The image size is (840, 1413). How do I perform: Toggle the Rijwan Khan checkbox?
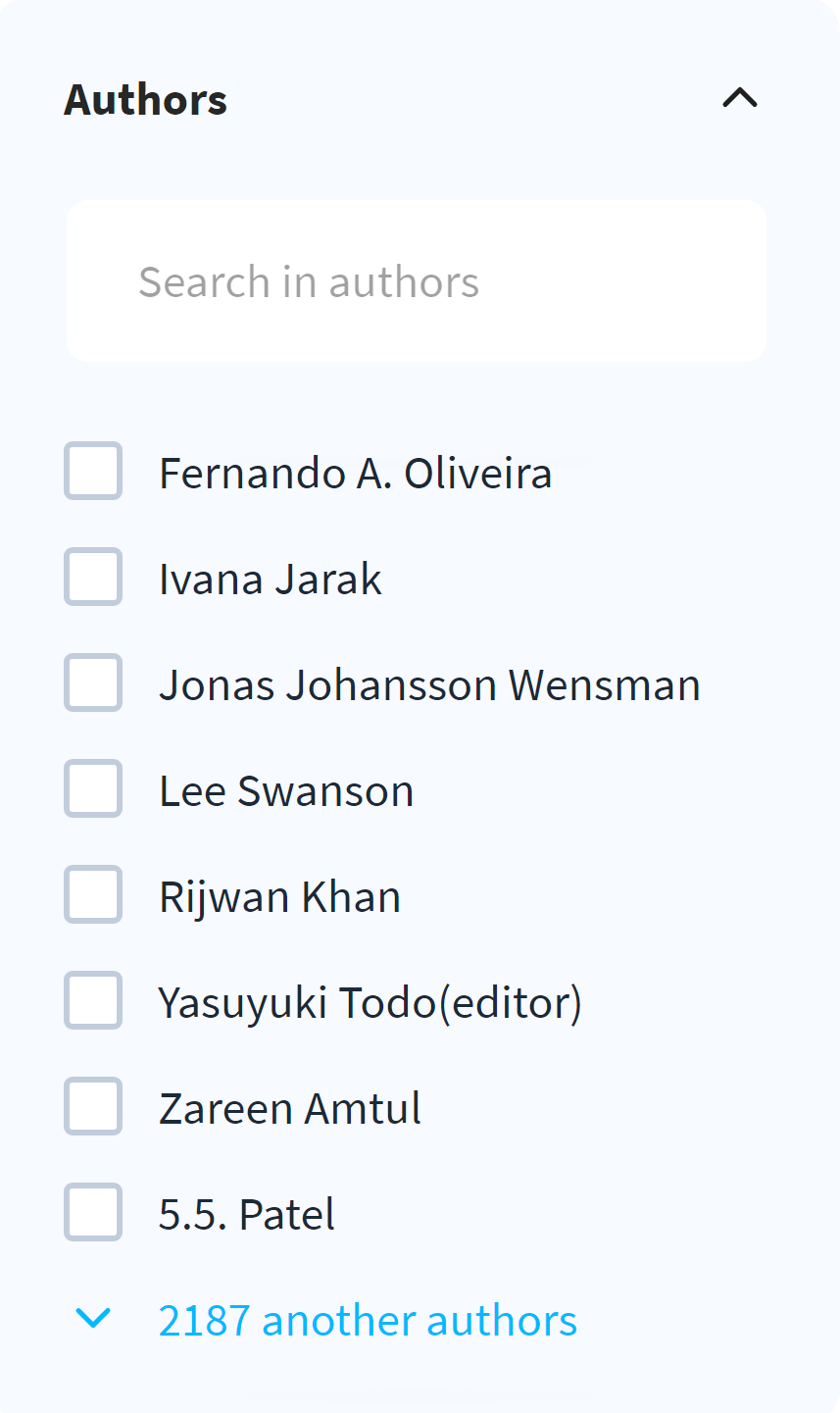pyautogui.click(x=93, y=895)
